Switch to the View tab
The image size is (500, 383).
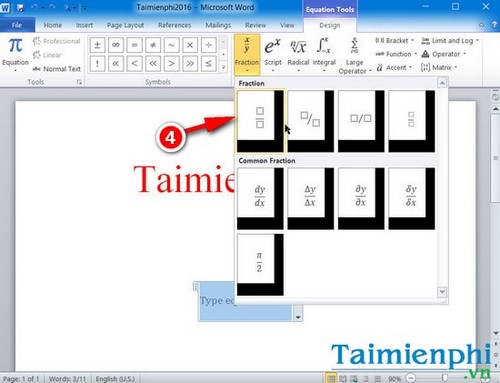click(x=287, y=25)
